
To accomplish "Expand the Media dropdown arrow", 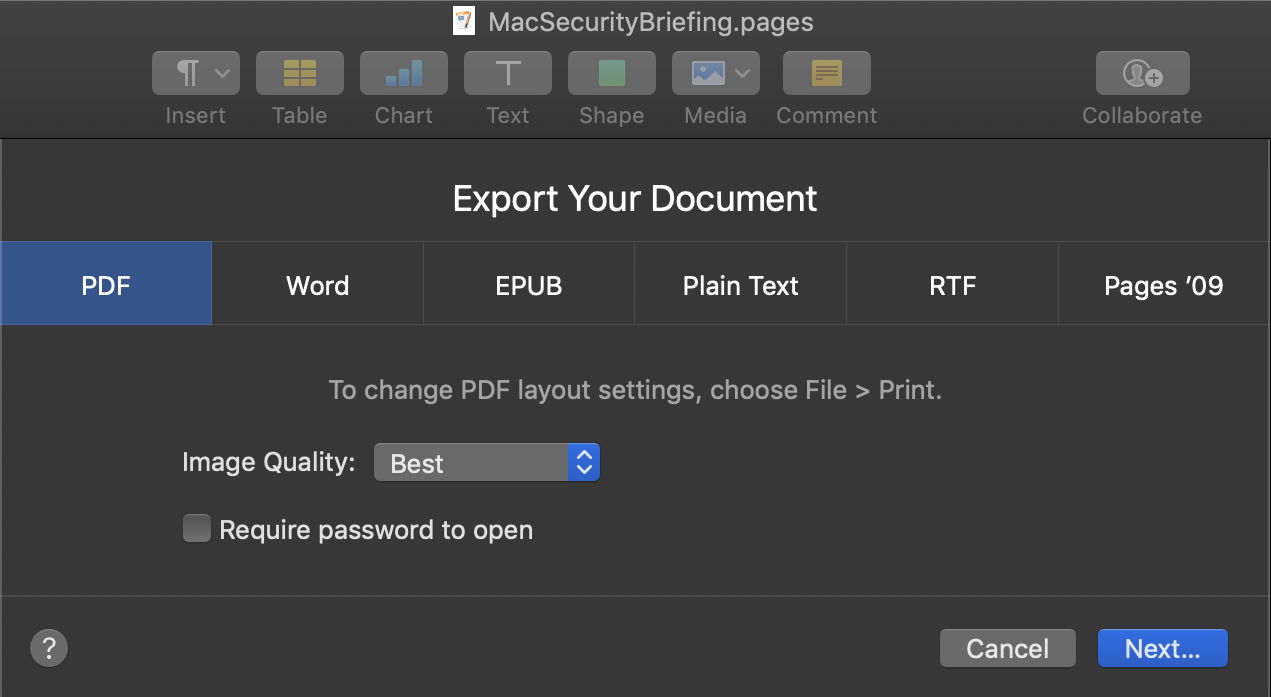I will pos(742,73).
